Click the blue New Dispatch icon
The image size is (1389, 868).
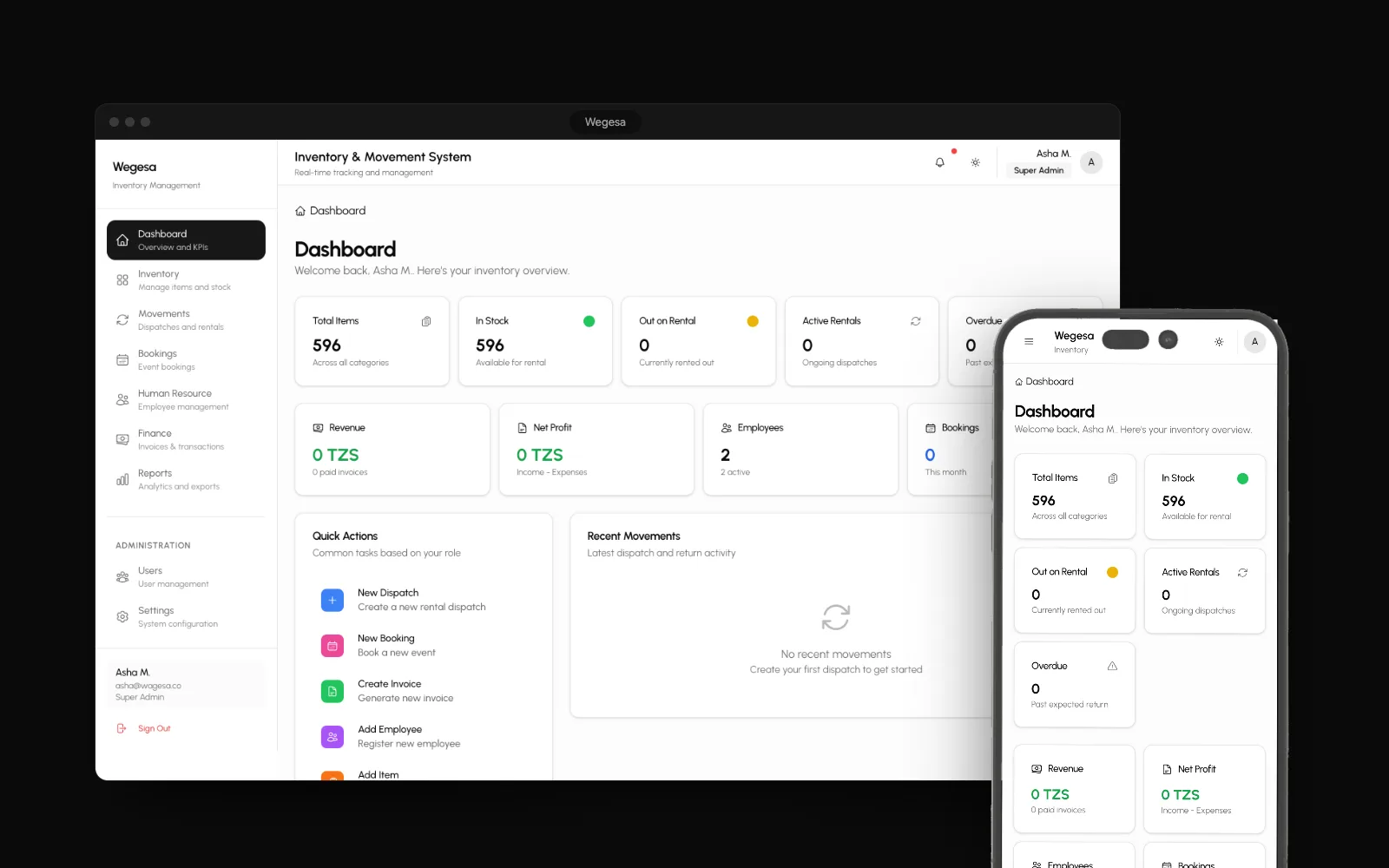332,600
